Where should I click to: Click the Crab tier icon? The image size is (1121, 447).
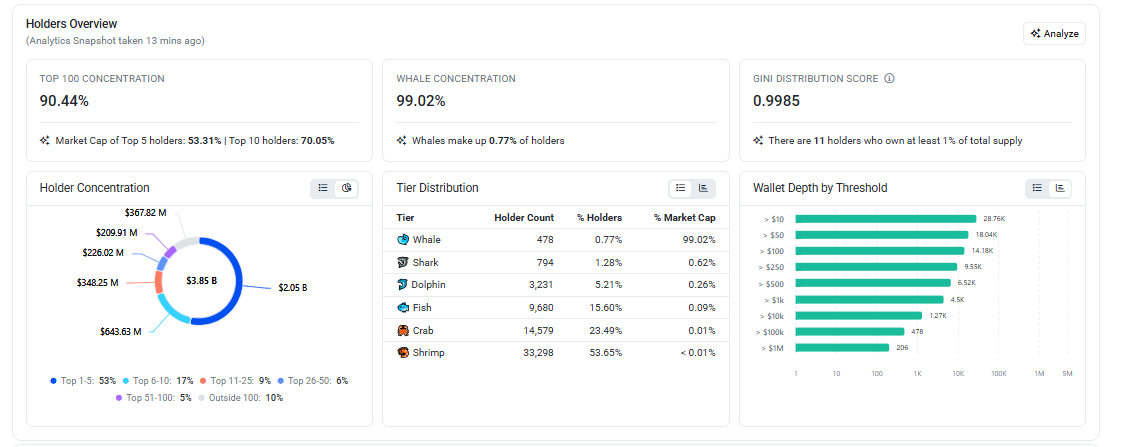coord(403,330)
